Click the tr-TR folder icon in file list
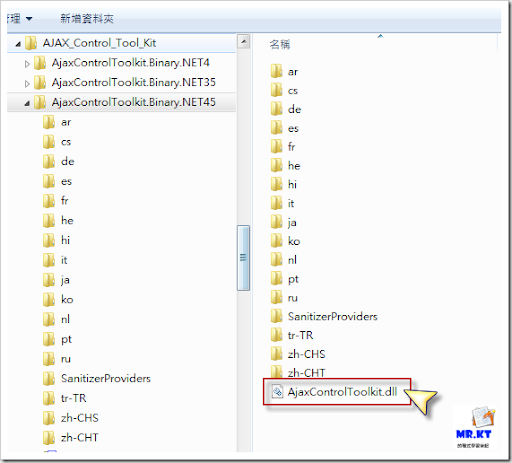Screen dimensions: 512x463 click(x=277, y=335)
